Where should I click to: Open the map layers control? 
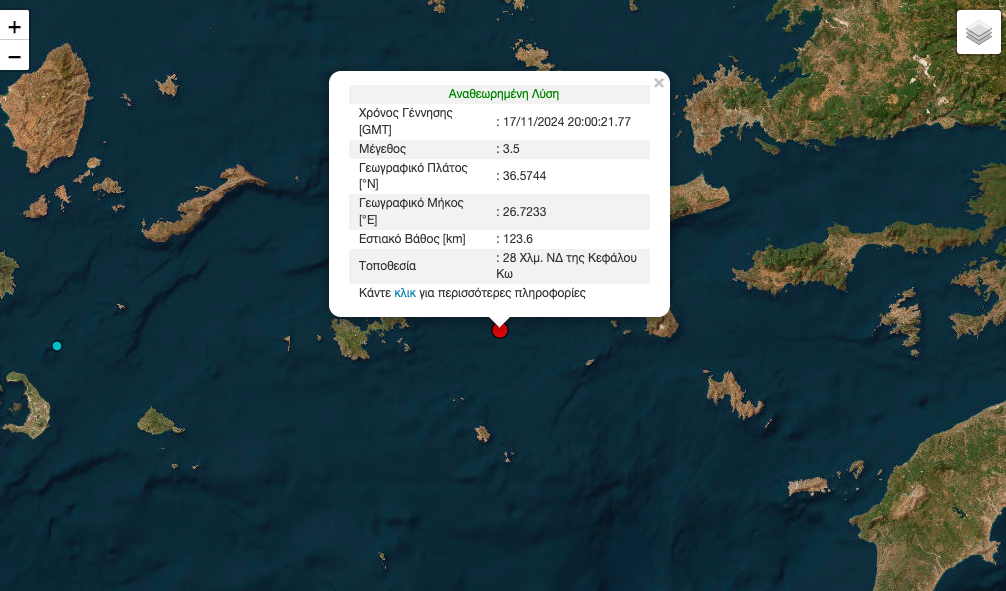(978, 32)
